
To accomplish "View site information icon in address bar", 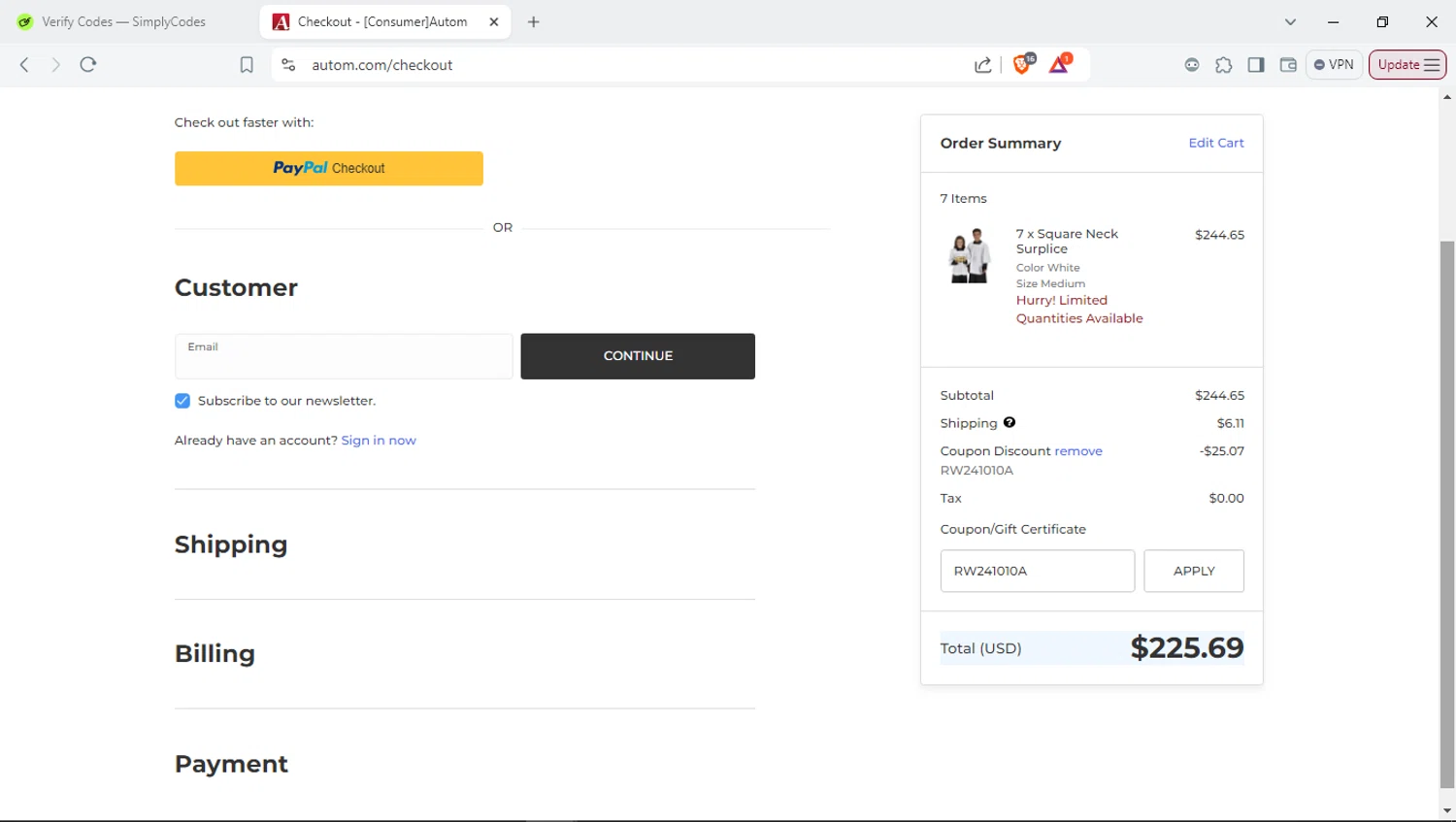I will [x=288, y=65].
